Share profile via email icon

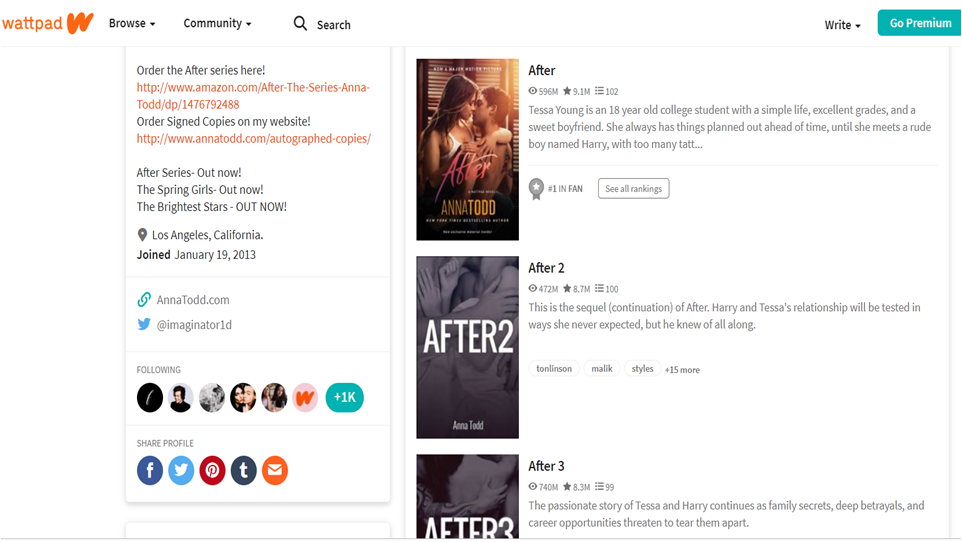[x=275, y=471]
